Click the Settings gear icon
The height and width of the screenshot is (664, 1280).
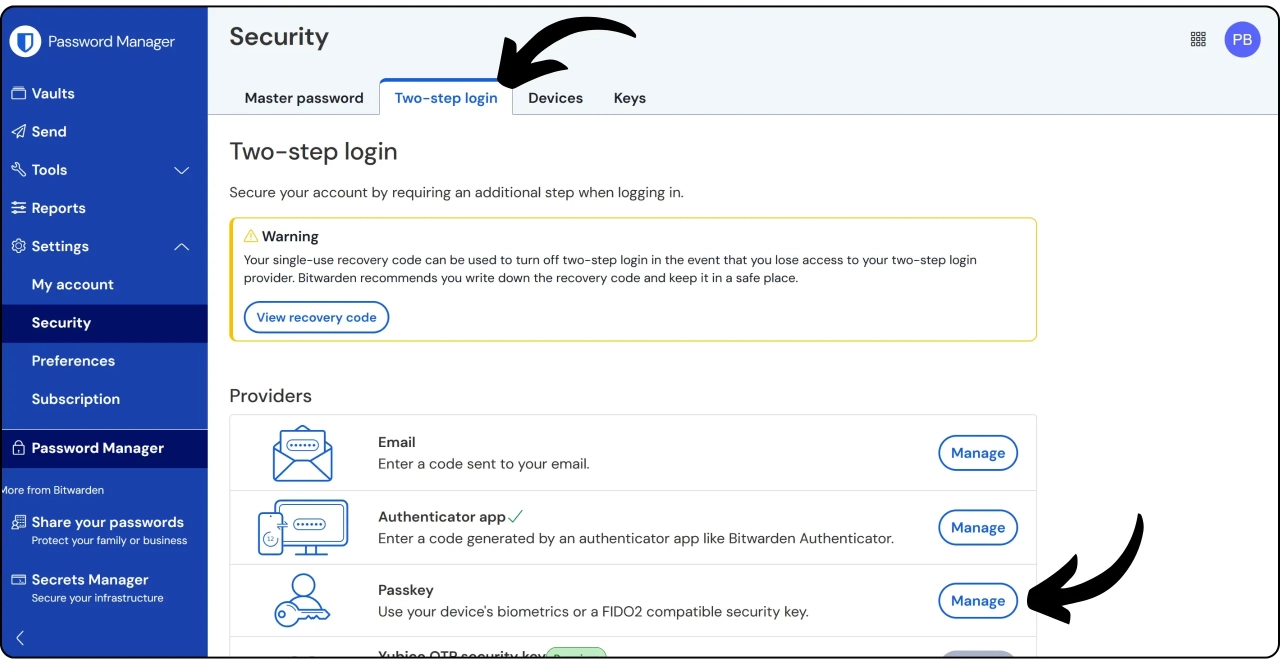click(18, 246)
